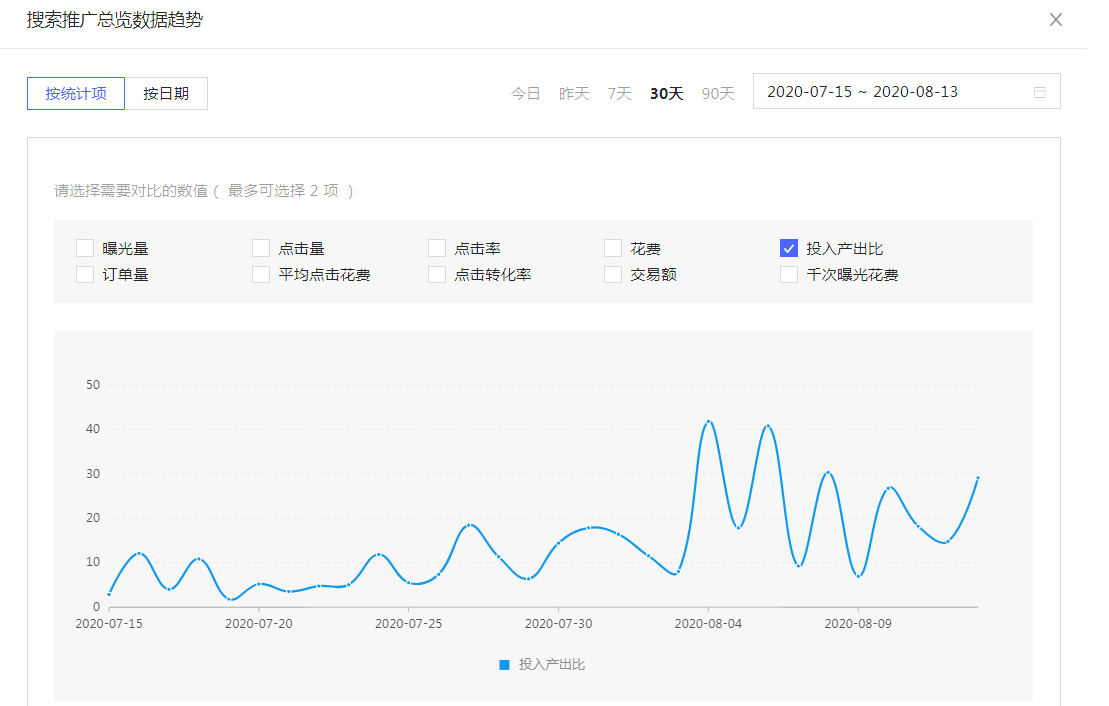Click the x-axis label 2020-08-04
Image resolution: width=1109 pixels, height=706 pixels.
pos(708,624)
